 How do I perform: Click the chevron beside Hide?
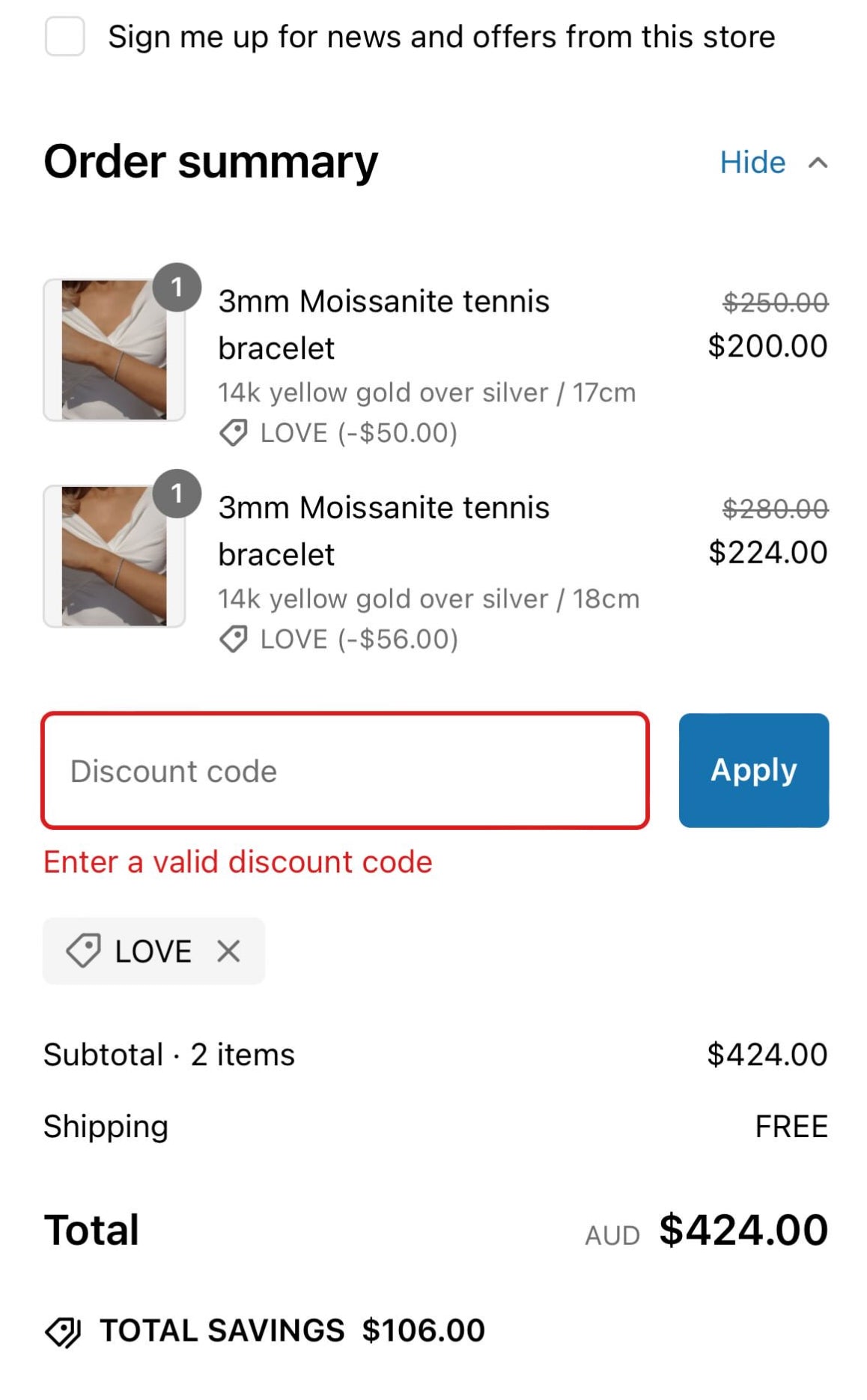point(818,163)
